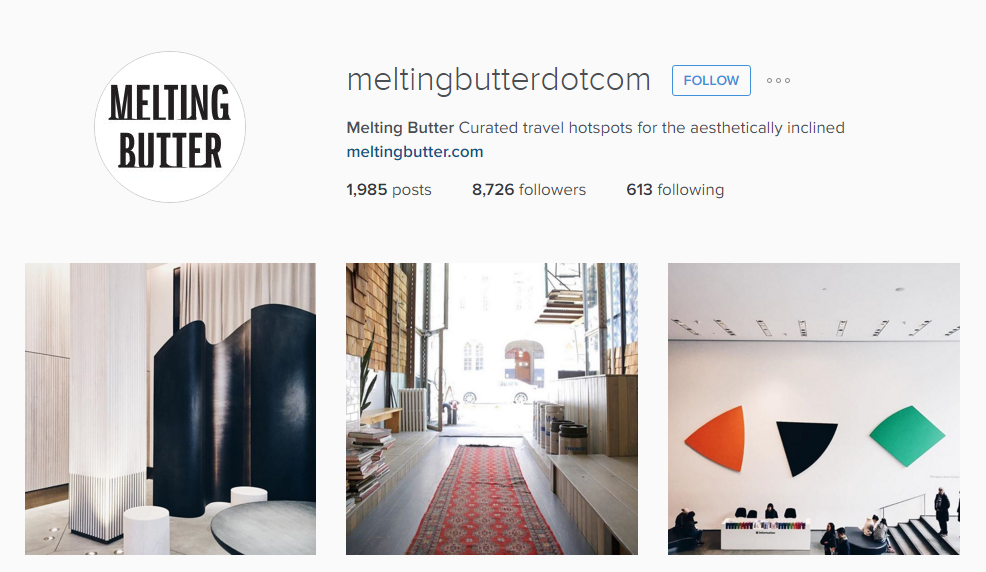986x572 pixels.
Task: Click the green shape in museum photo
Action: pos(907,435)
